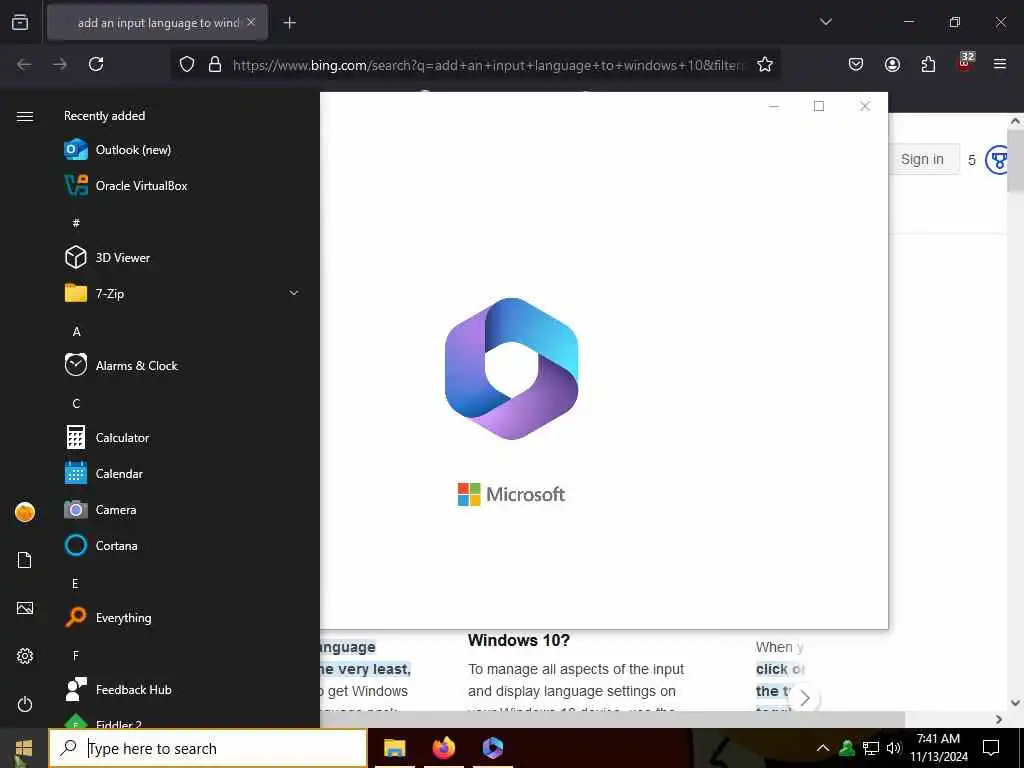Open File Explorer from taskbar
The width and height of the screenshot is (1024, 768).
tap(394, 748)
